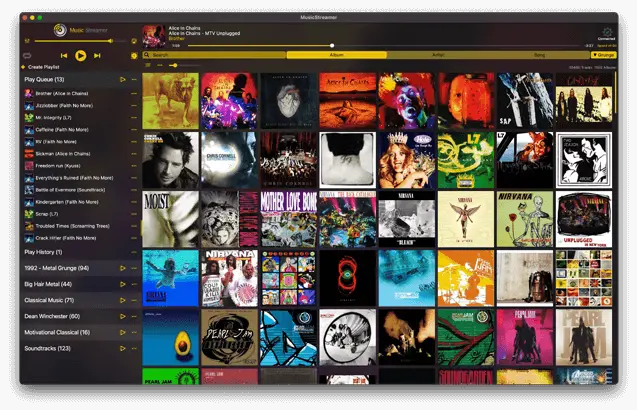Click the yellow link beside remaining time
The width and height of the screenshot is (637, 410).
click(x=607, y=46)
